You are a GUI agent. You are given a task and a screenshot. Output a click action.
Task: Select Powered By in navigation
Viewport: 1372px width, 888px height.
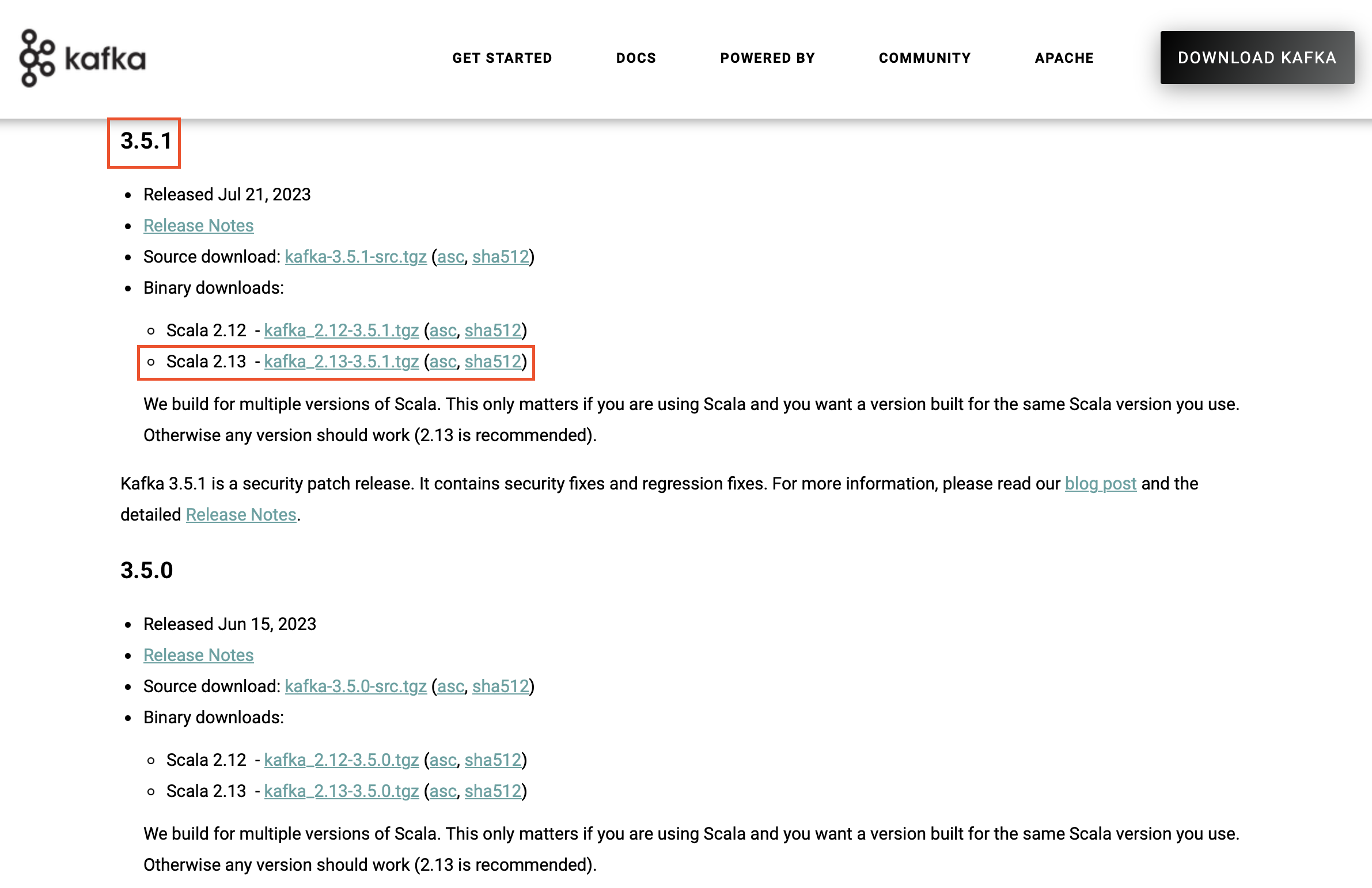[x=767, y=58]
